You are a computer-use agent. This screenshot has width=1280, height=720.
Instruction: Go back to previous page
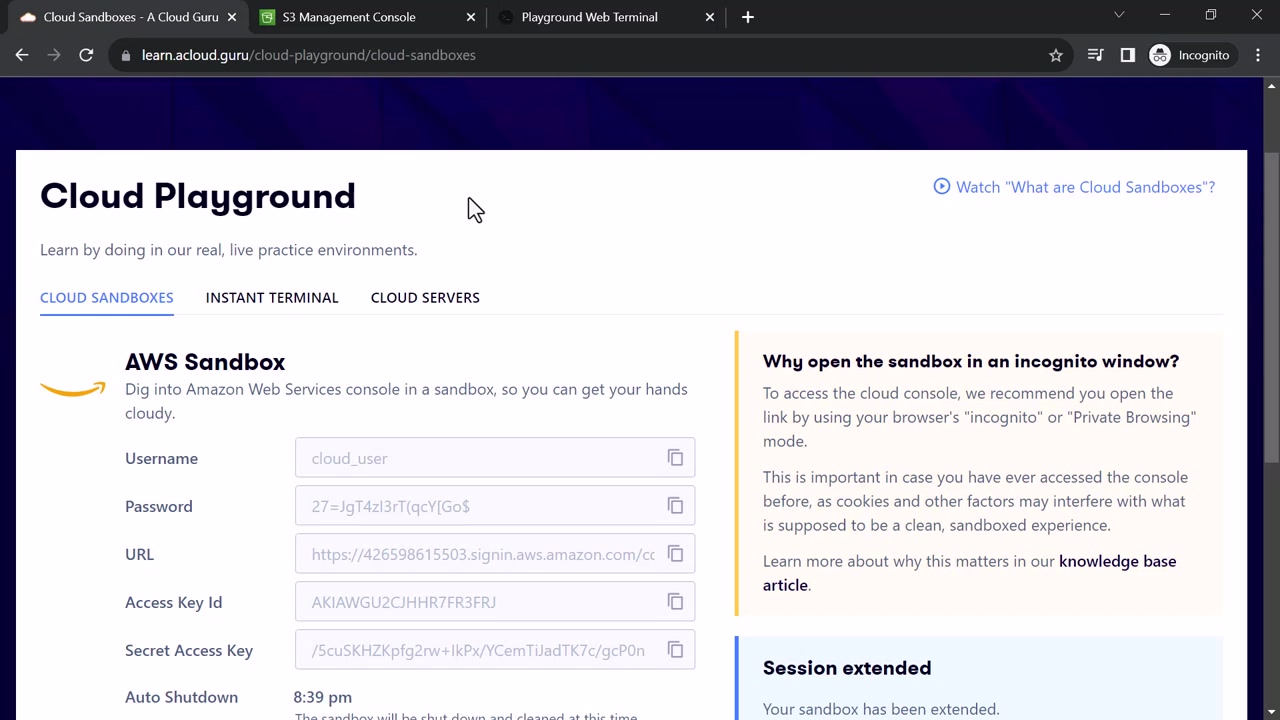pos(22,55)
